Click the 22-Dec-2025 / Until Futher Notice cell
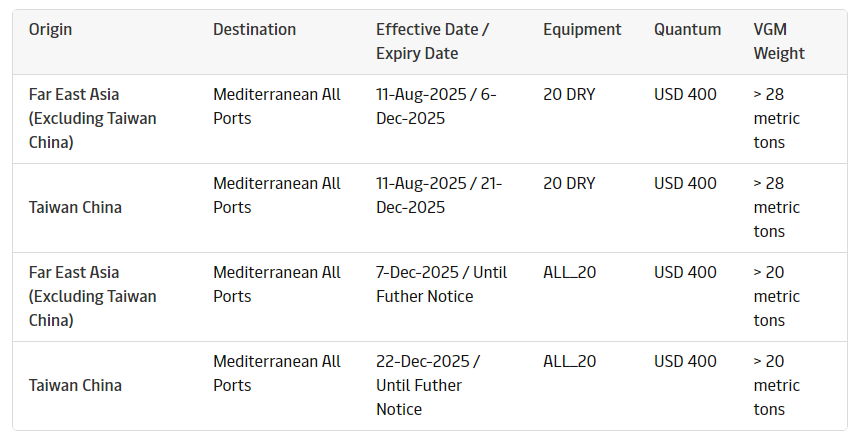Image resolution: width=860 pixels, height=442 pixels. [428, 385]
